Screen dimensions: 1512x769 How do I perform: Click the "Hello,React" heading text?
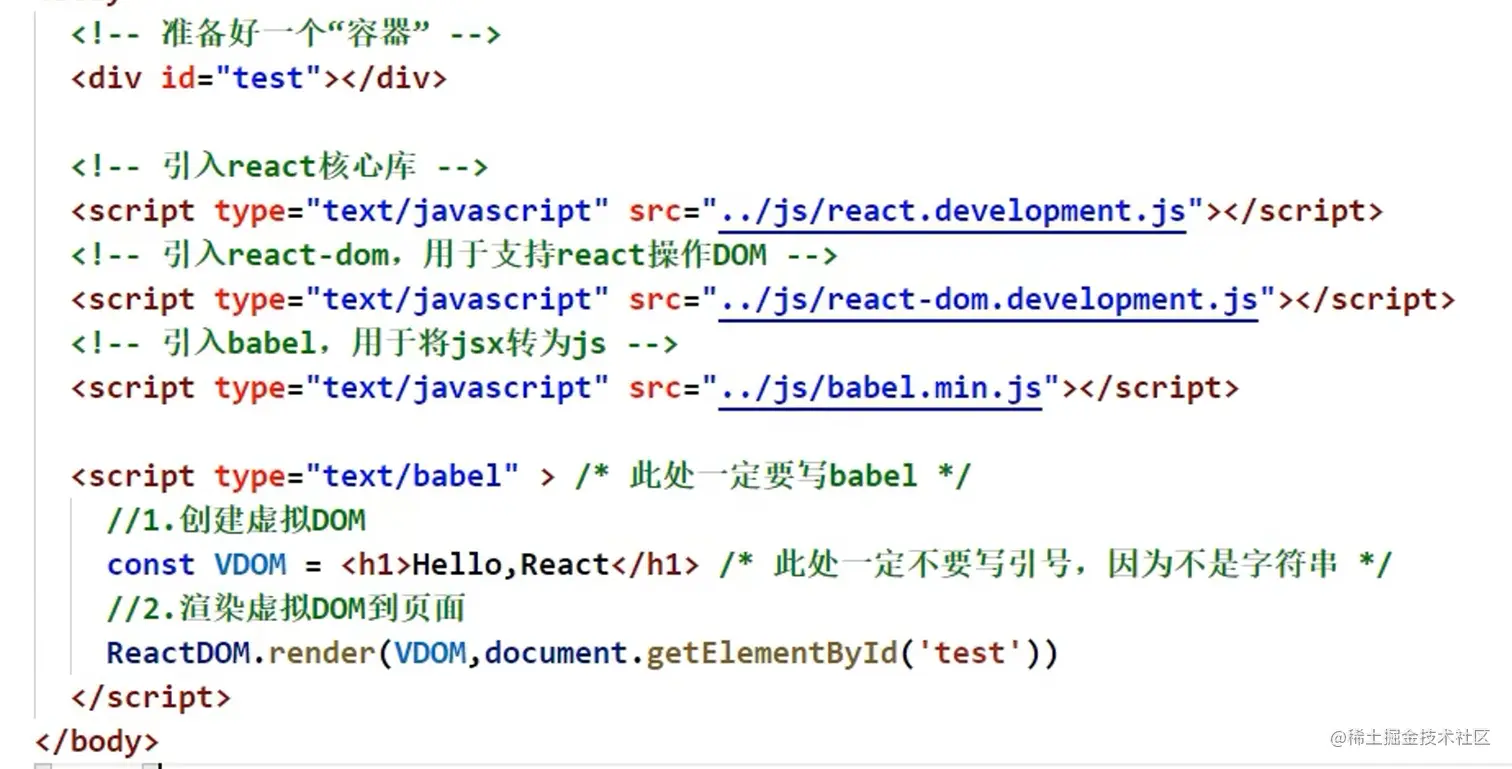point(511,564)
